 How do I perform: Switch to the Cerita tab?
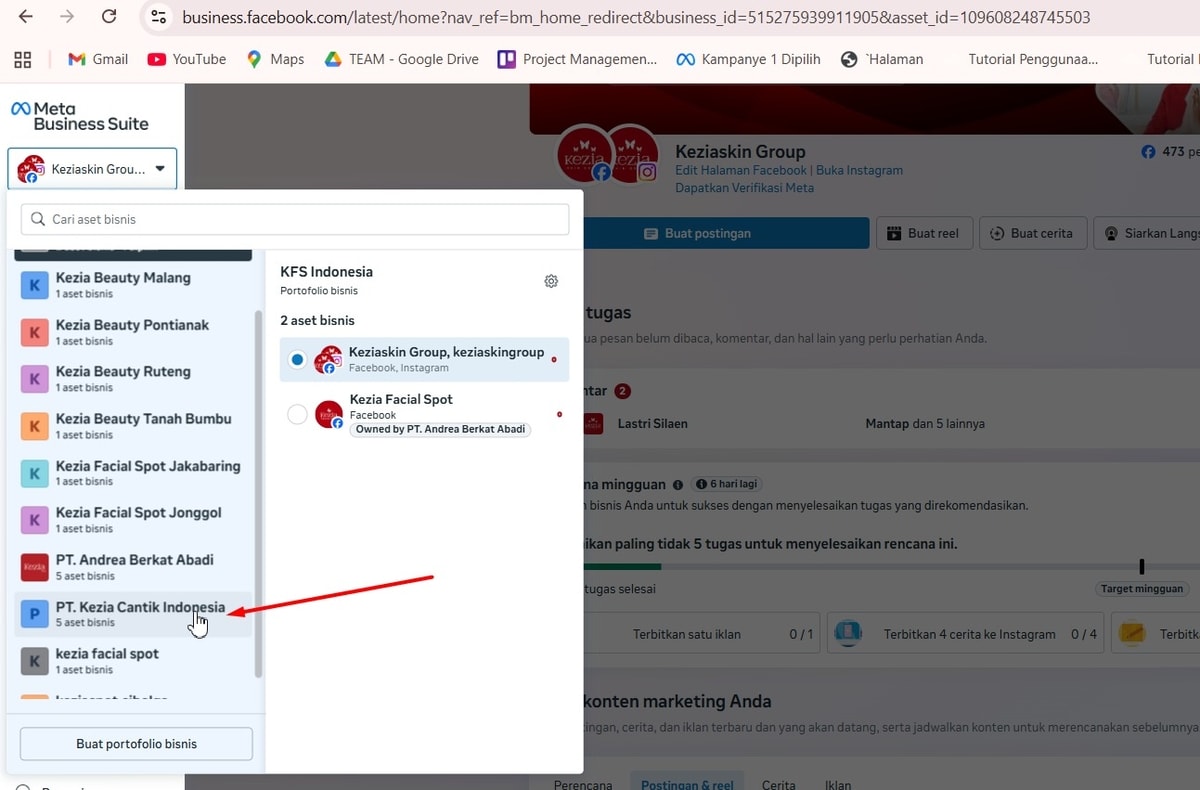[778, 784]
